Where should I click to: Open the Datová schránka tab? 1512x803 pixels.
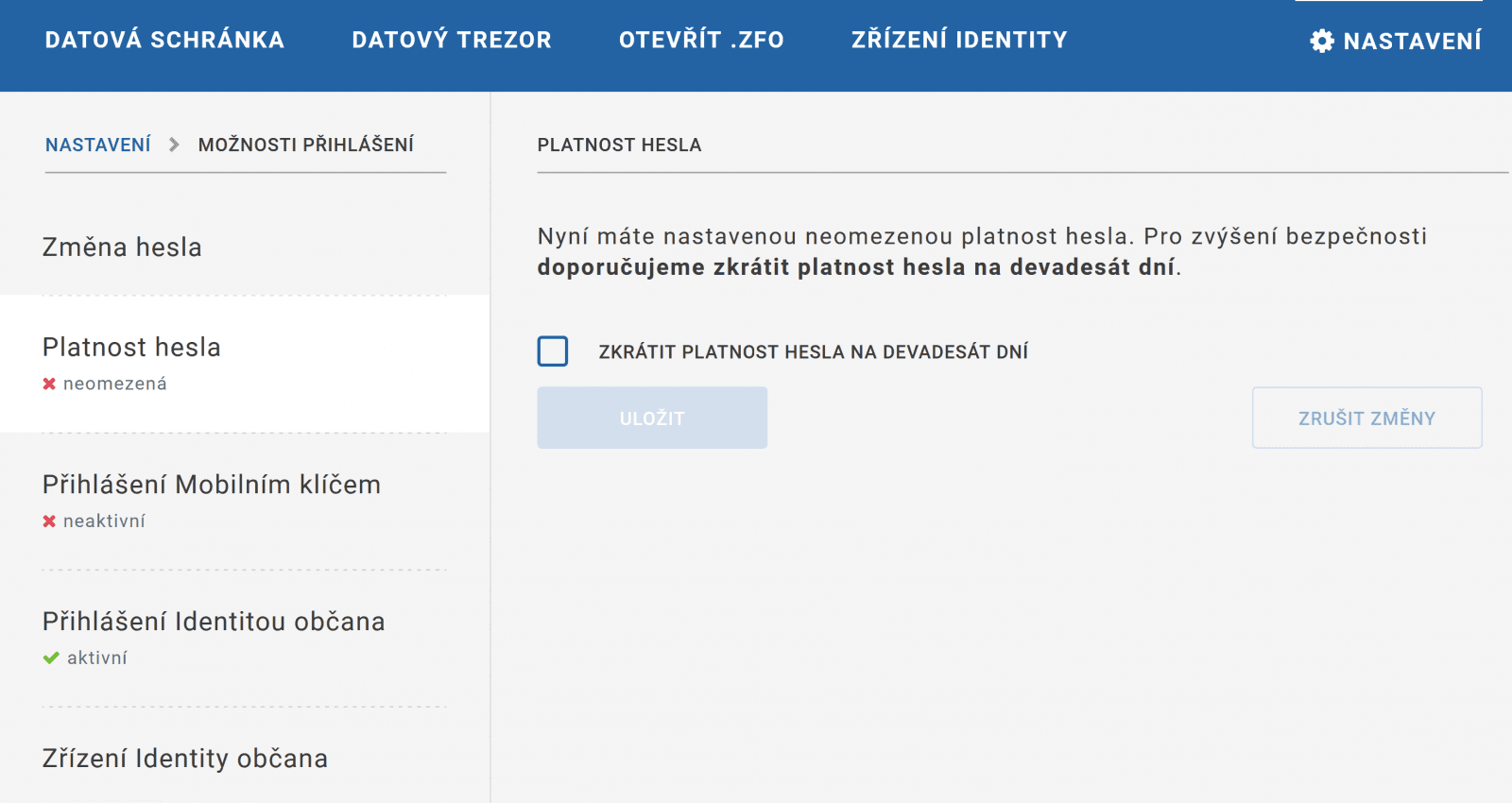click(164, 40)
